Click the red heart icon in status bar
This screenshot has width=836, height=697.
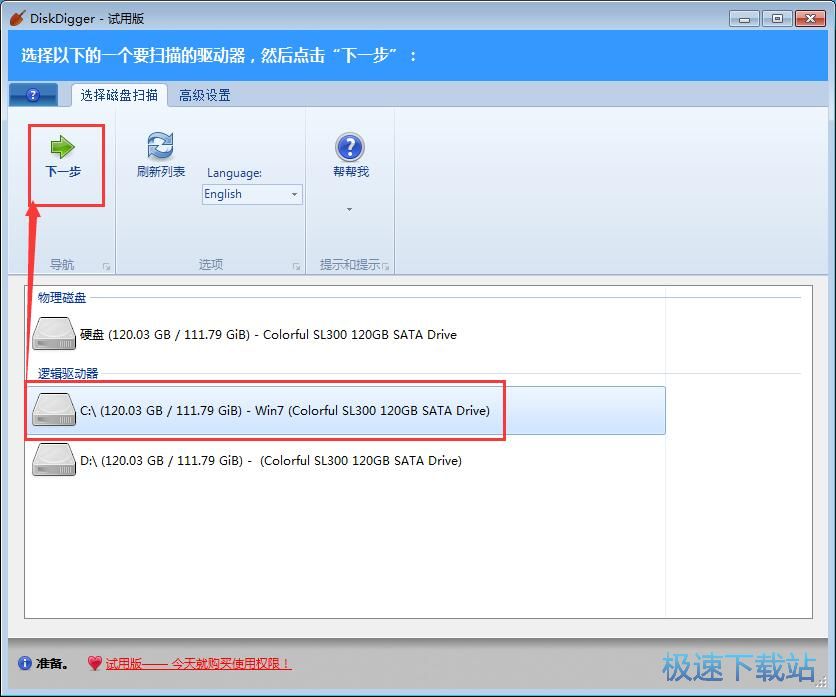94,663
